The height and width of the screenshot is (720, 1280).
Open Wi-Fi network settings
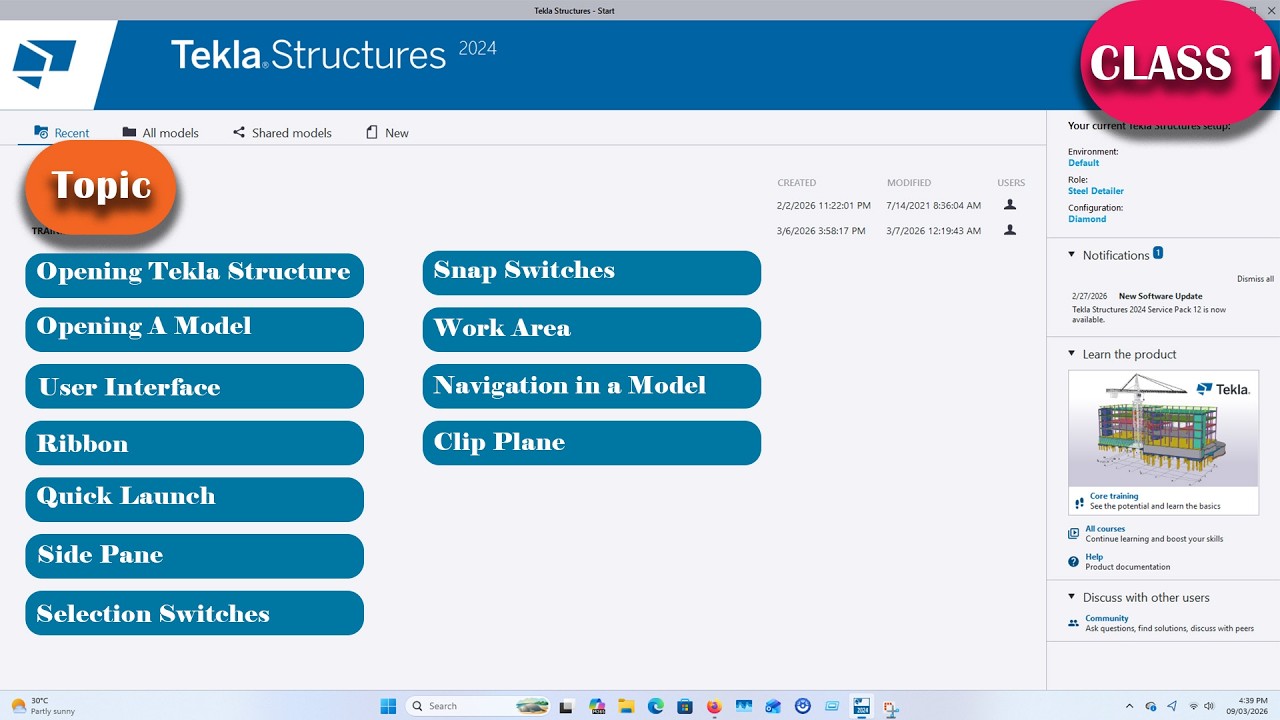tap(1193, 706)
